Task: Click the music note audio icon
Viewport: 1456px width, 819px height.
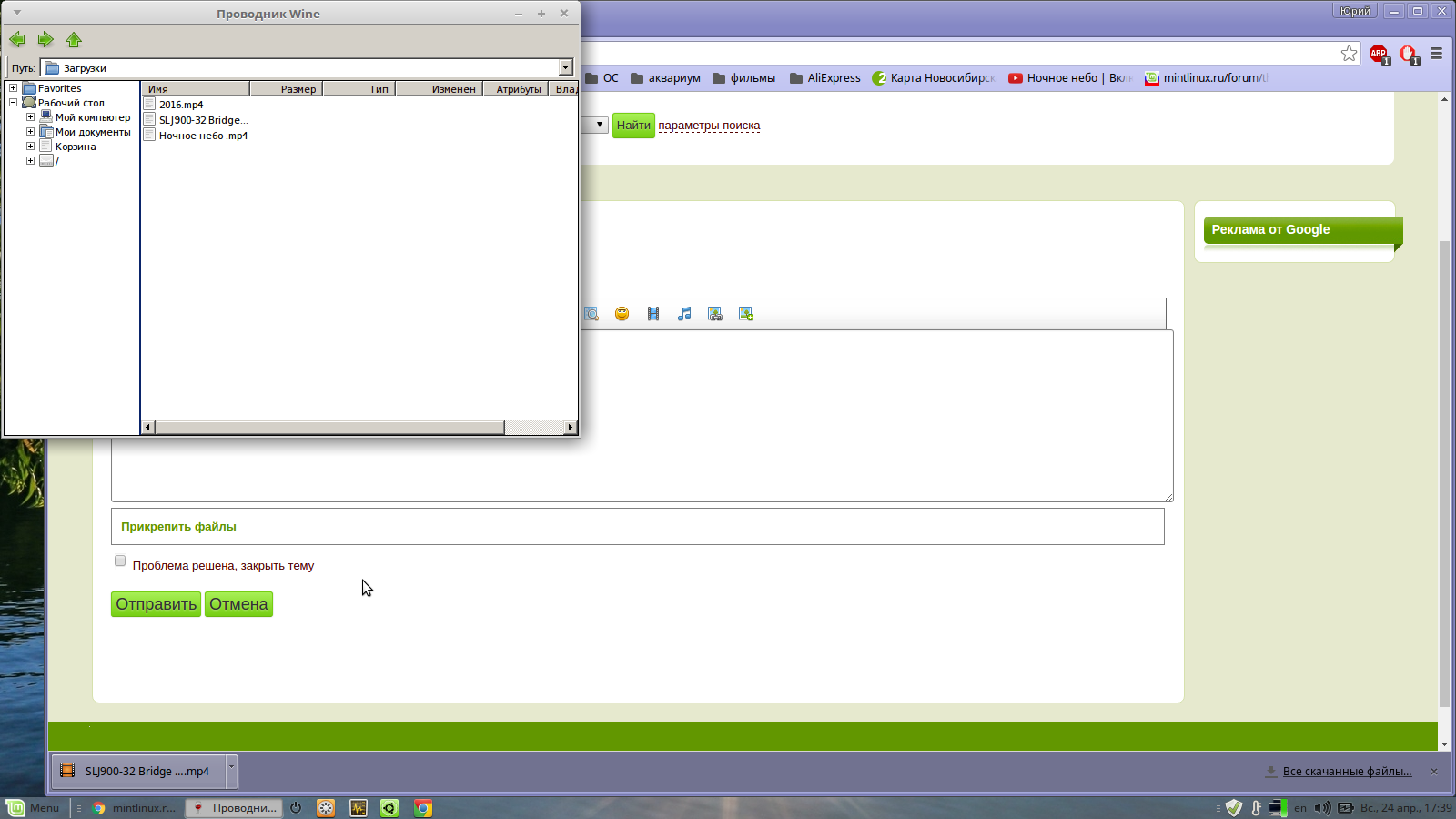Action: click(684, 314)
